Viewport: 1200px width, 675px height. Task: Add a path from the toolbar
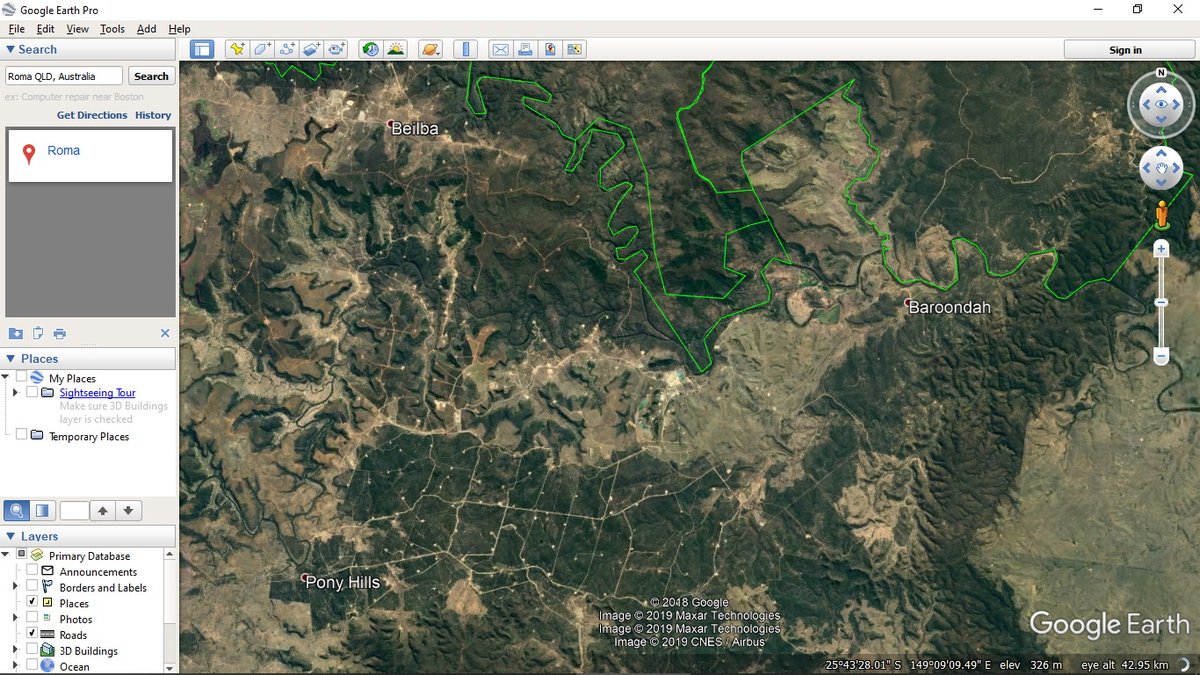287,49
